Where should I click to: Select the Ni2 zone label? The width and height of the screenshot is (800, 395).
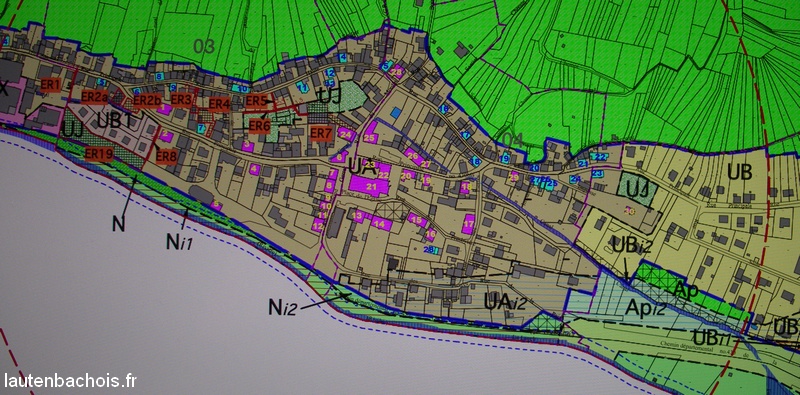pos(282,307)
